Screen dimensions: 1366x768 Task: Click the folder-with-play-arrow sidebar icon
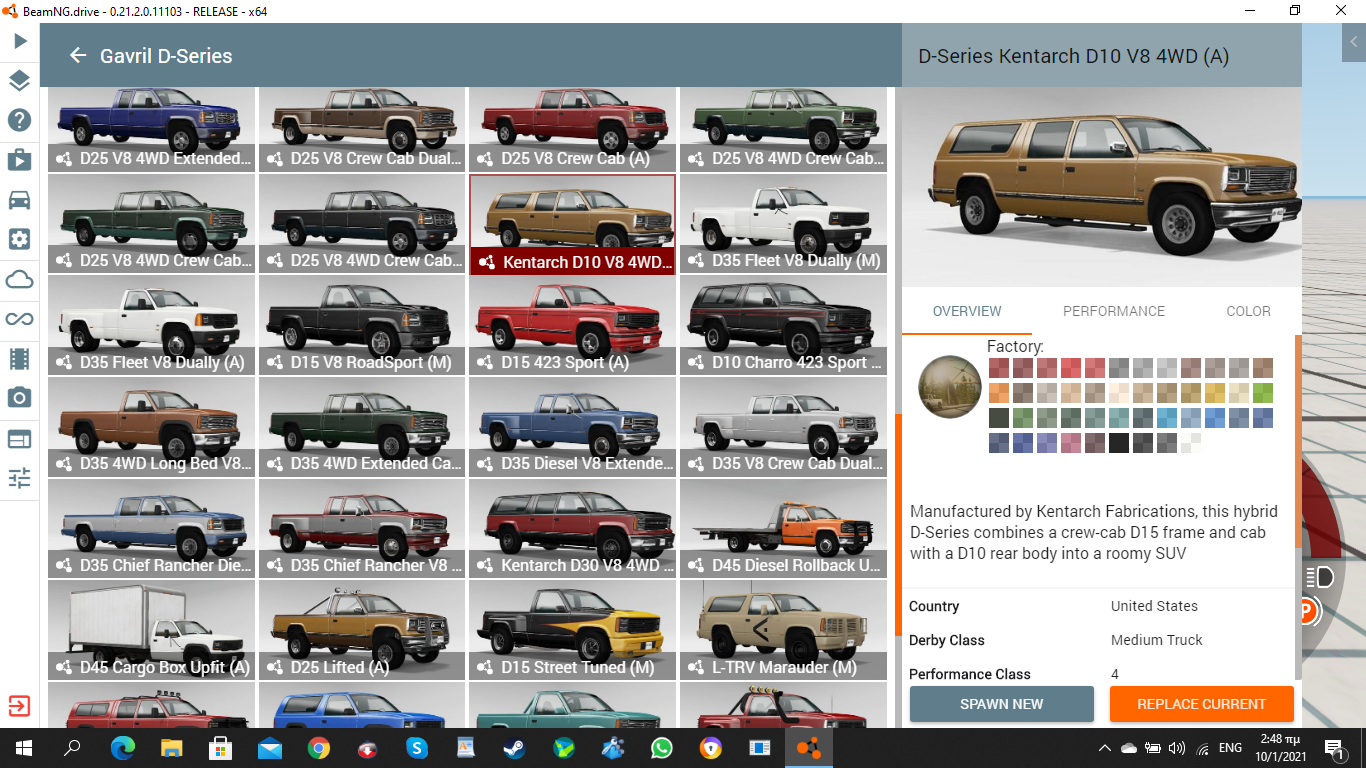20,160
